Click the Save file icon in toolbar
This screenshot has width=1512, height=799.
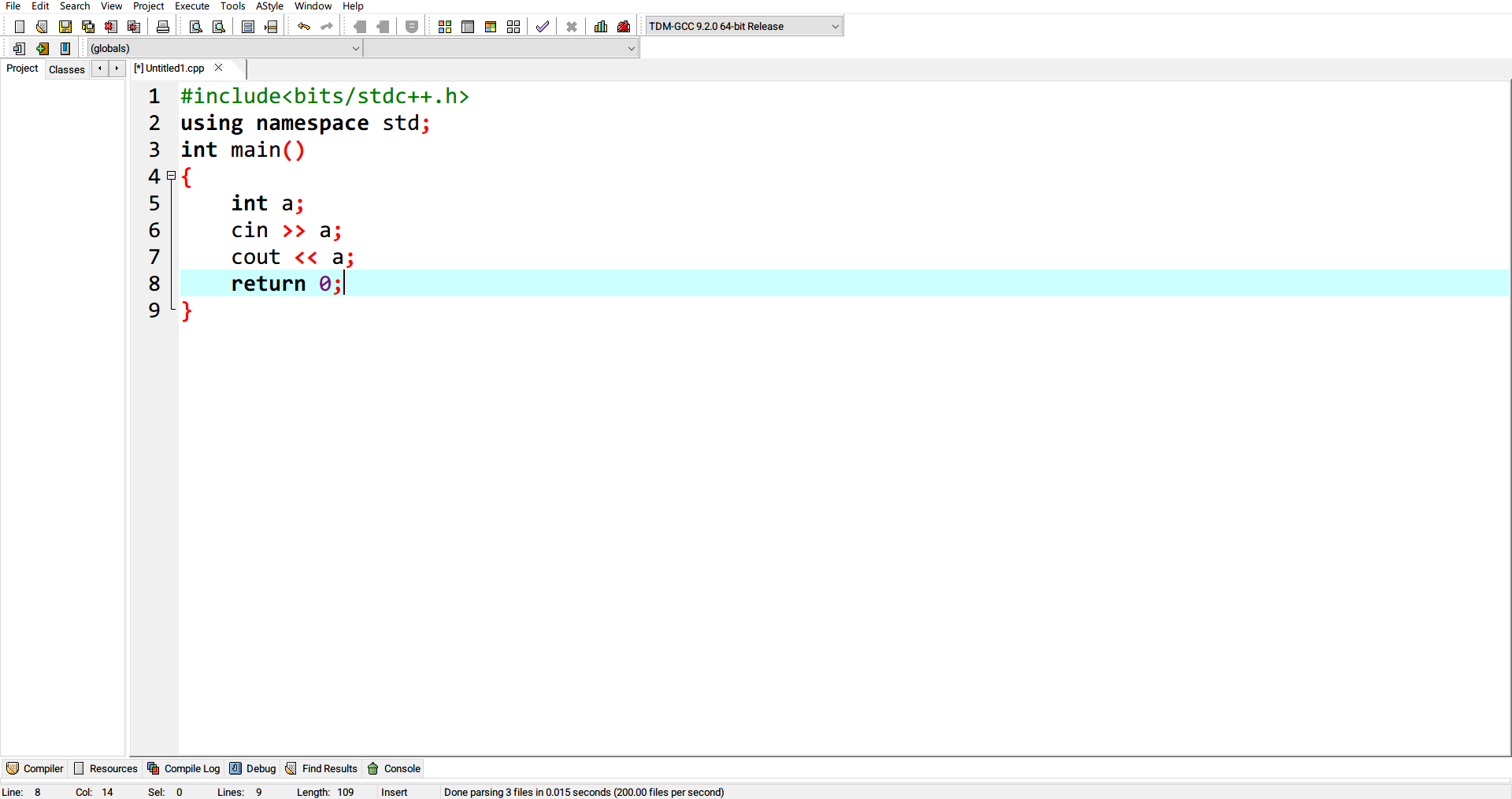(65, 27)
